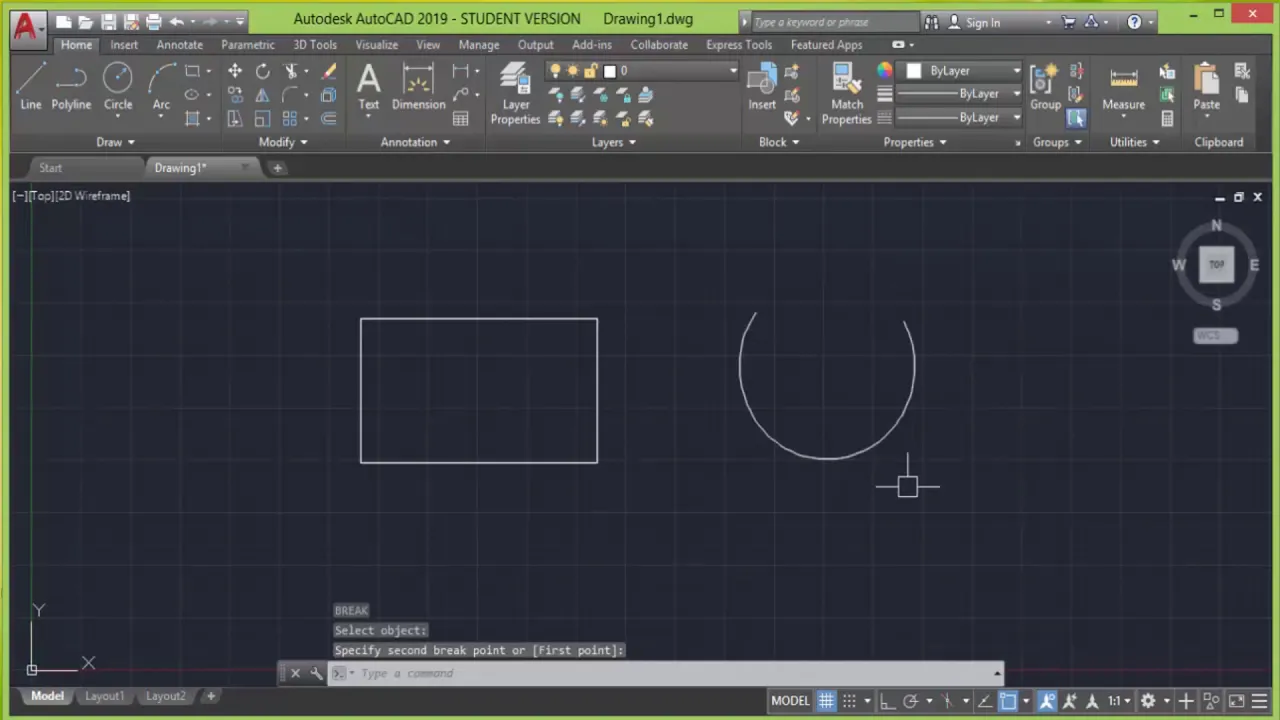Switch to Layout1 tab
Screen dimensions: 1280x720
coord(104,696)
